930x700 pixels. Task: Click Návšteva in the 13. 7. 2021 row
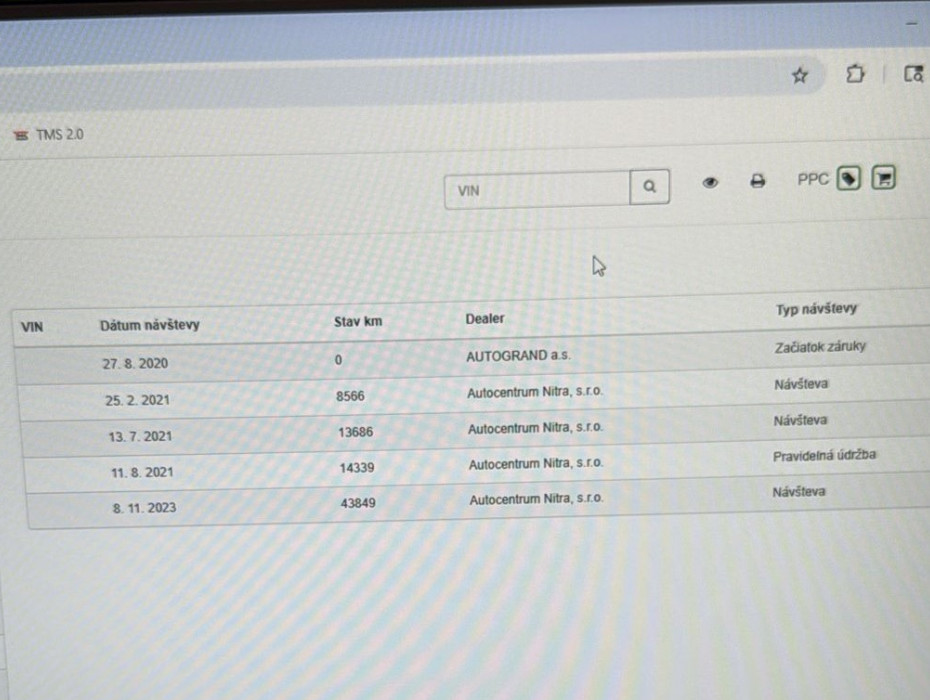(800, 421)
